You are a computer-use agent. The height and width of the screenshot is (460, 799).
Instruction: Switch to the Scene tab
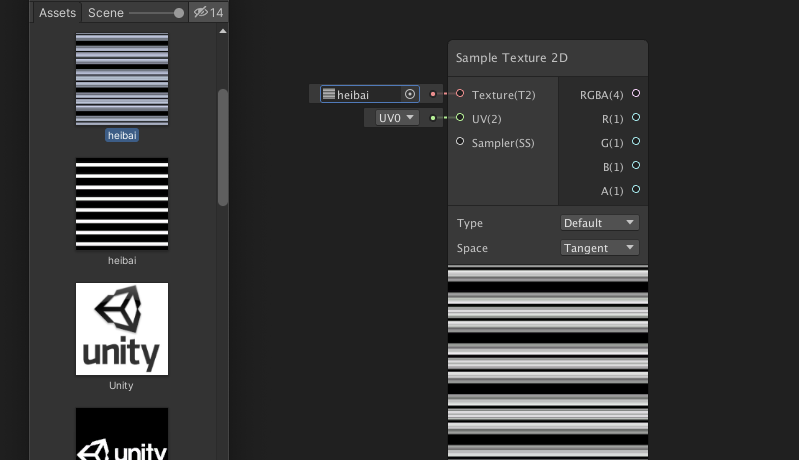tap(106, 13)
